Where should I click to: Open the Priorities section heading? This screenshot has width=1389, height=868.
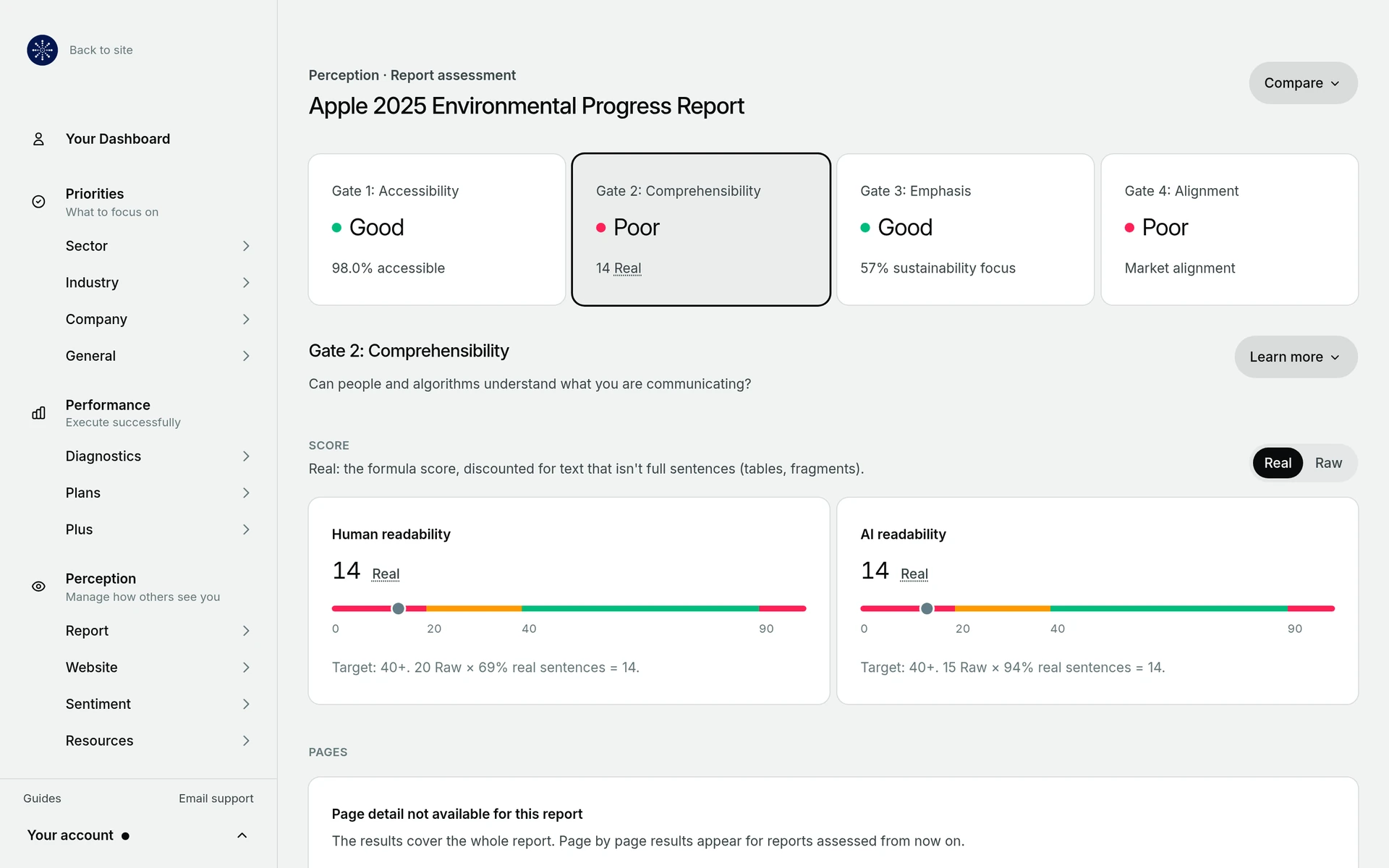[95, 194]
